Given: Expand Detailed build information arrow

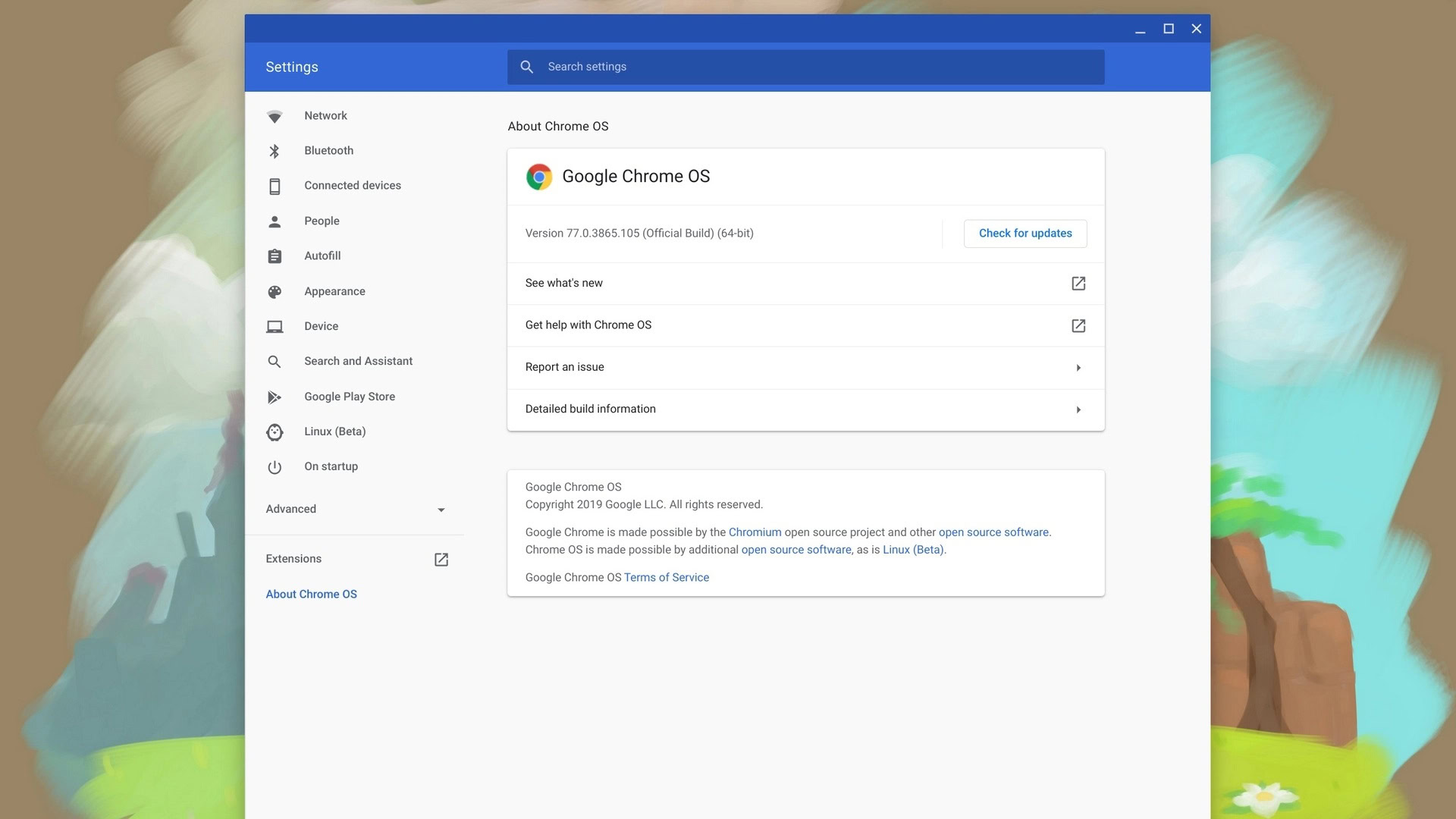Looking at the screenshot, I should coord(1078,409).
